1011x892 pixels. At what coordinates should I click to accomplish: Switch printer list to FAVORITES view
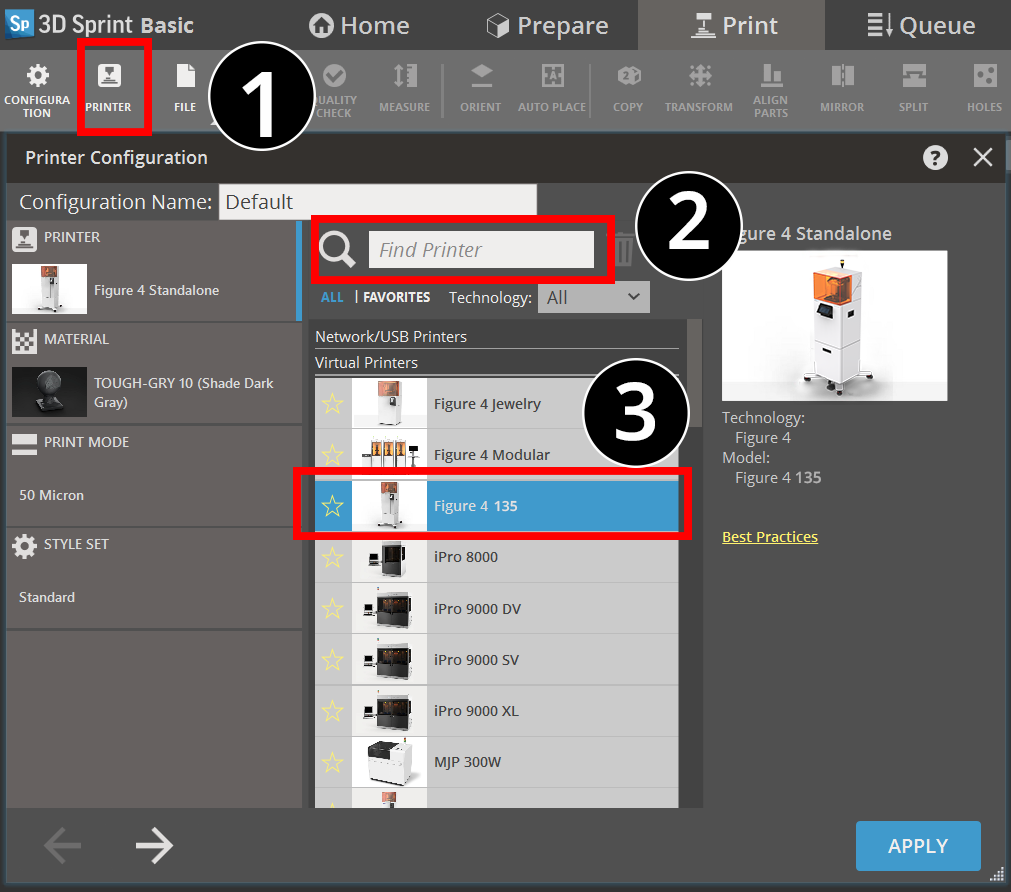point(396,297)
